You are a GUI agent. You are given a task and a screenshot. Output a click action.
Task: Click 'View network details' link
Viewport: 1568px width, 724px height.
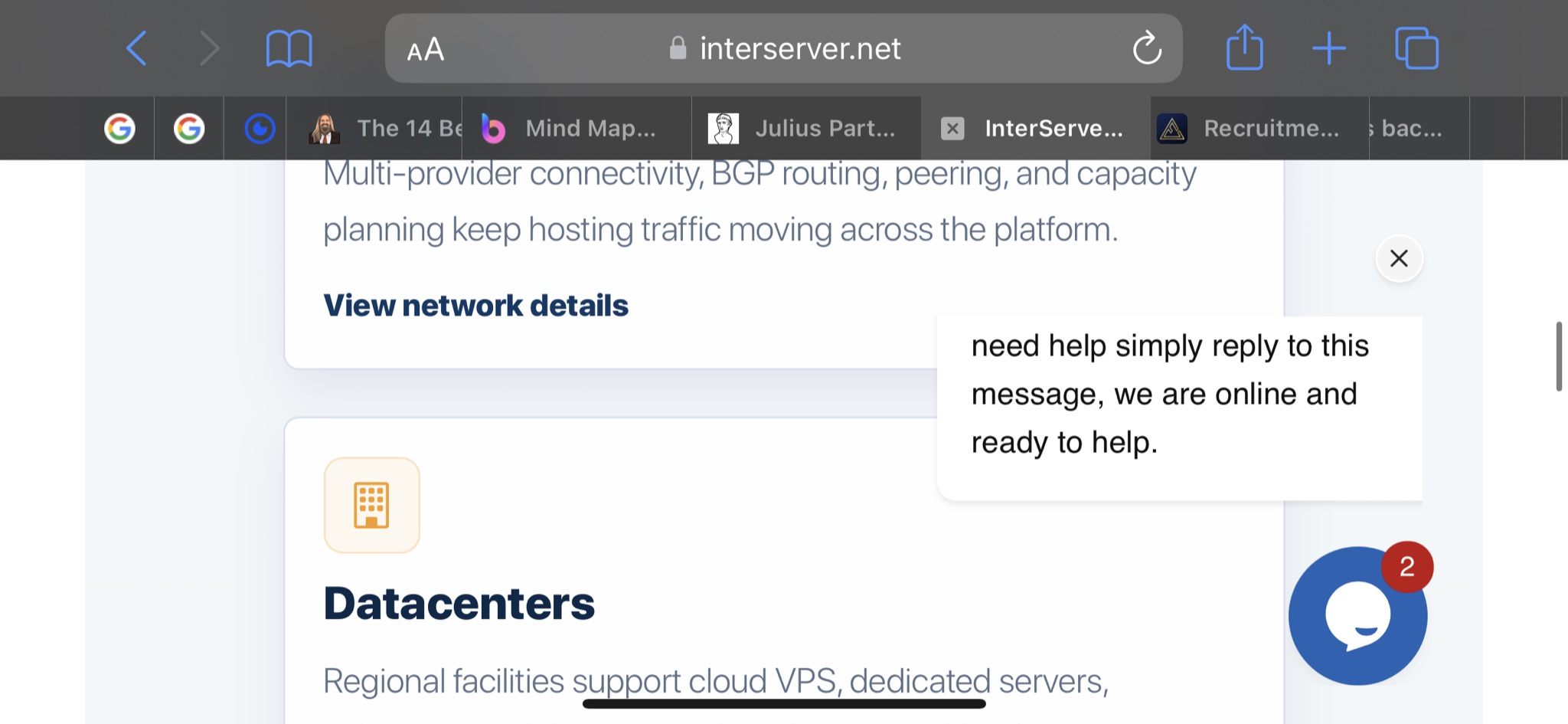(475, 305)
